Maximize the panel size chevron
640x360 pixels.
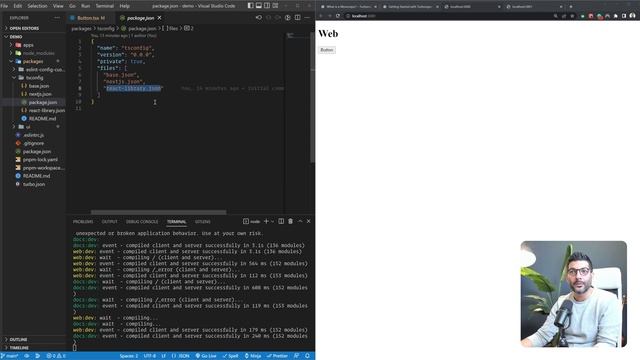300,221
